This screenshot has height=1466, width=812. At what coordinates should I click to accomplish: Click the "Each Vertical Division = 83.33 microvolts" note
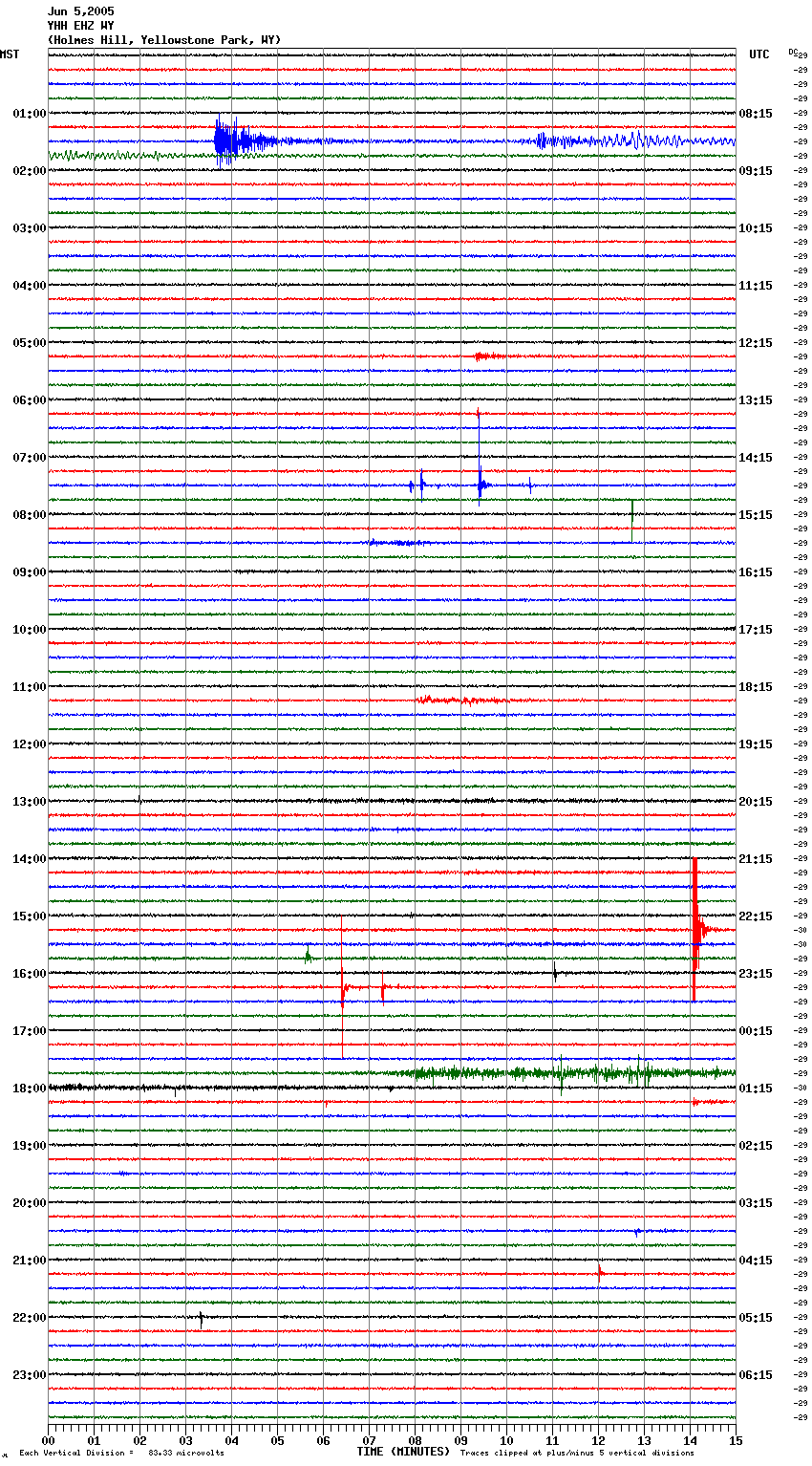[x=121, y=1454]
